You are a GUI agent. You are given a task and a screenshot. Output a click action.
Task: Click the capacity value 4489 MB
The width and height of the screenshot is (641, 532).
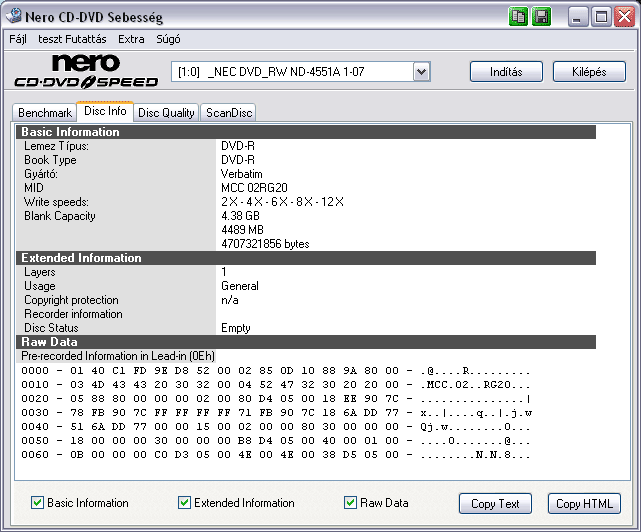242,230
